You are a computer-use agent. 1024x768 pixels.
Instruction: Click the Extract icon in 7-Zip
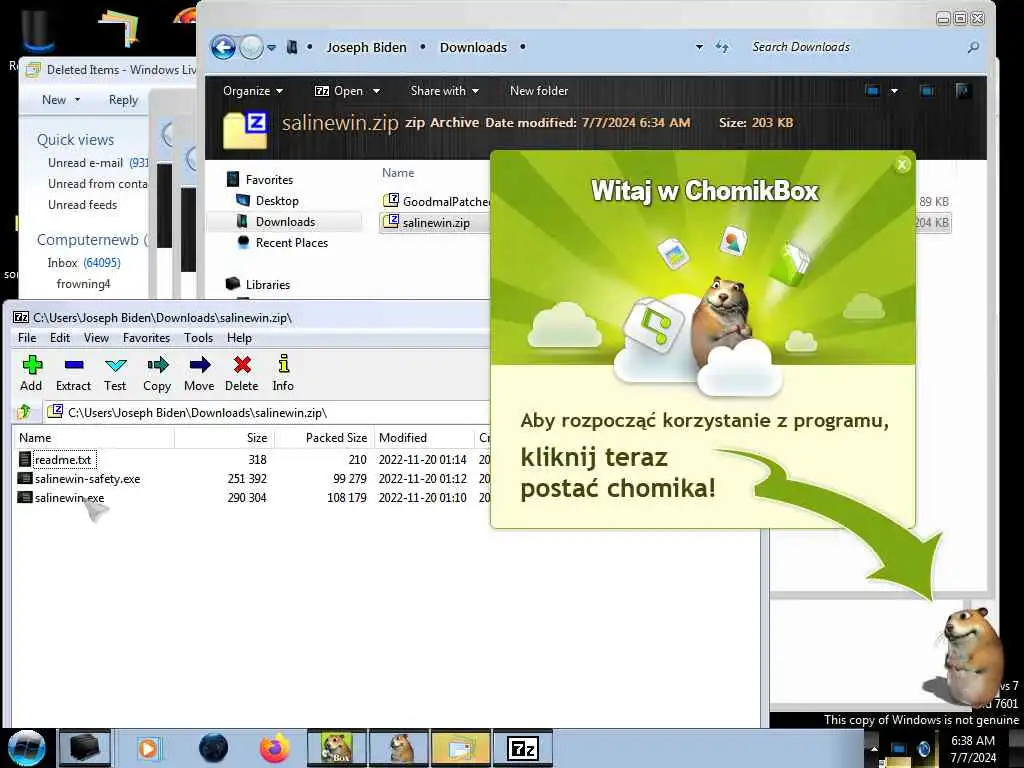(73, 374)
